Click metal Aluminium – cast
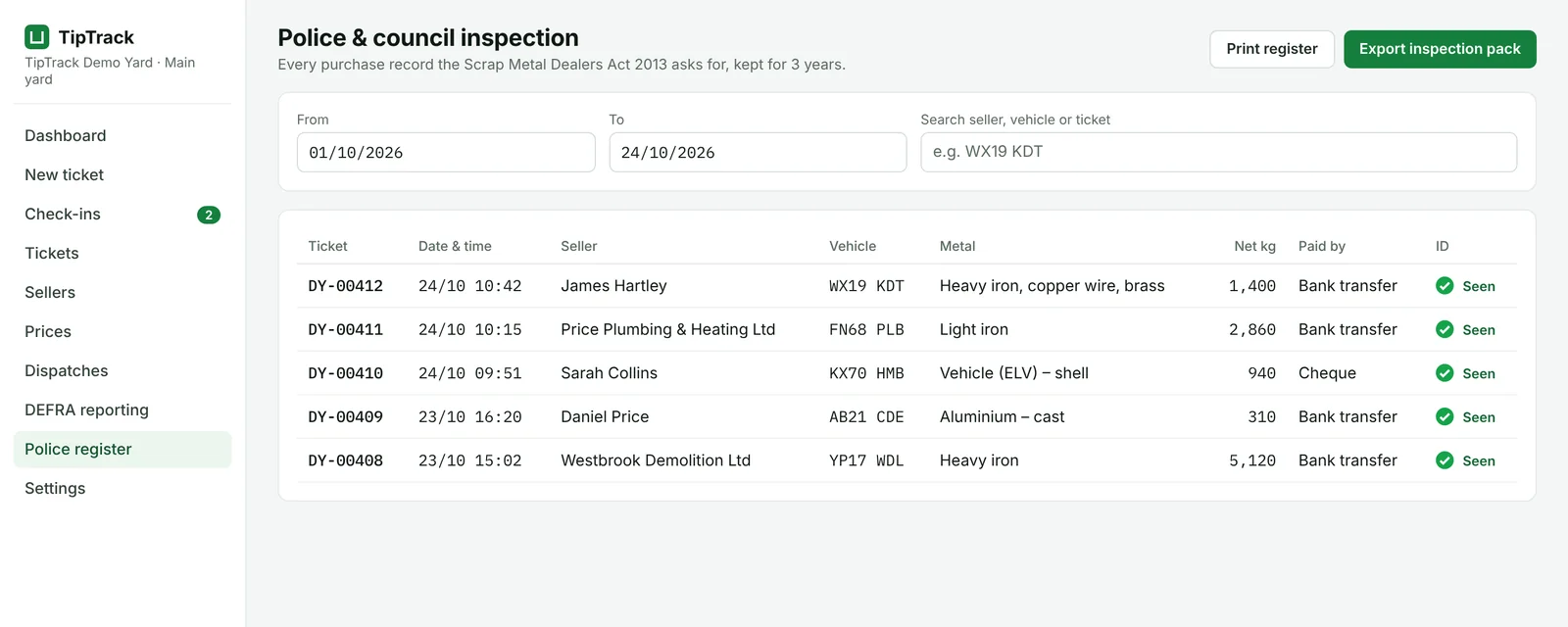 point(1002,417)
